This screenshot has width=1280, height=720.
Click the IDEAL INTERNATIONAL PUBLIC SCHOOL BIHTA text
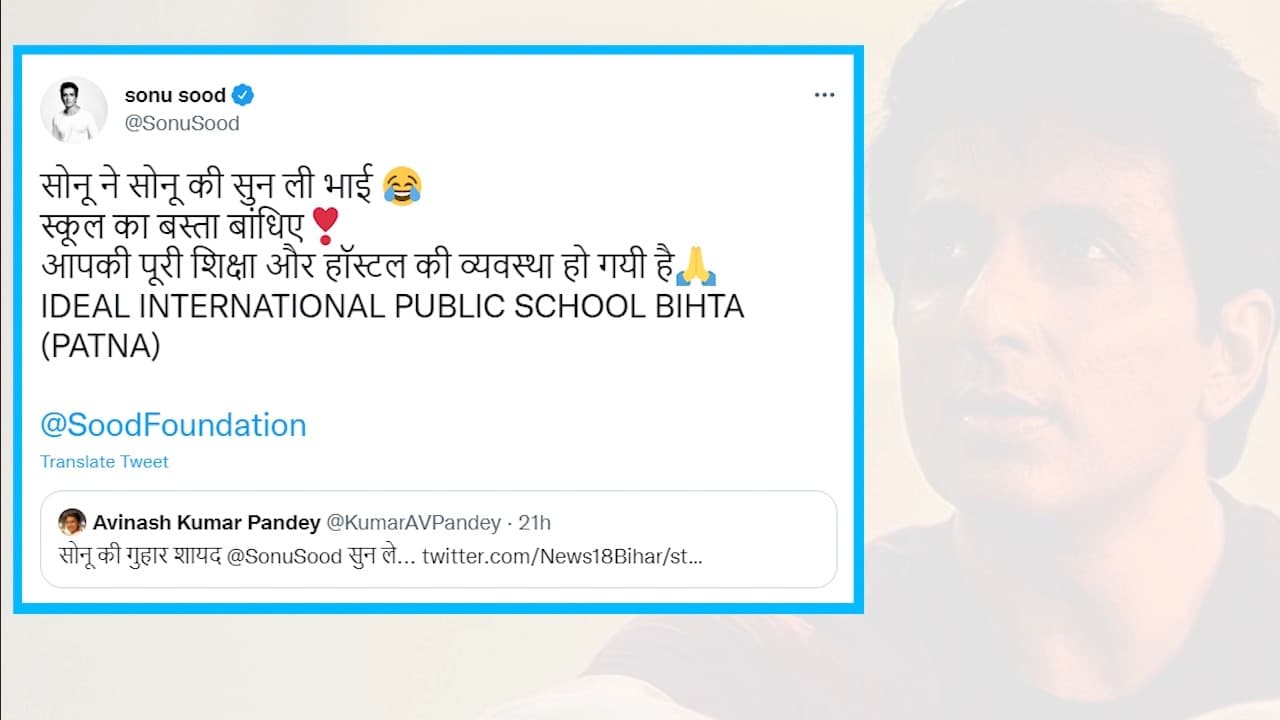[392, 306]
